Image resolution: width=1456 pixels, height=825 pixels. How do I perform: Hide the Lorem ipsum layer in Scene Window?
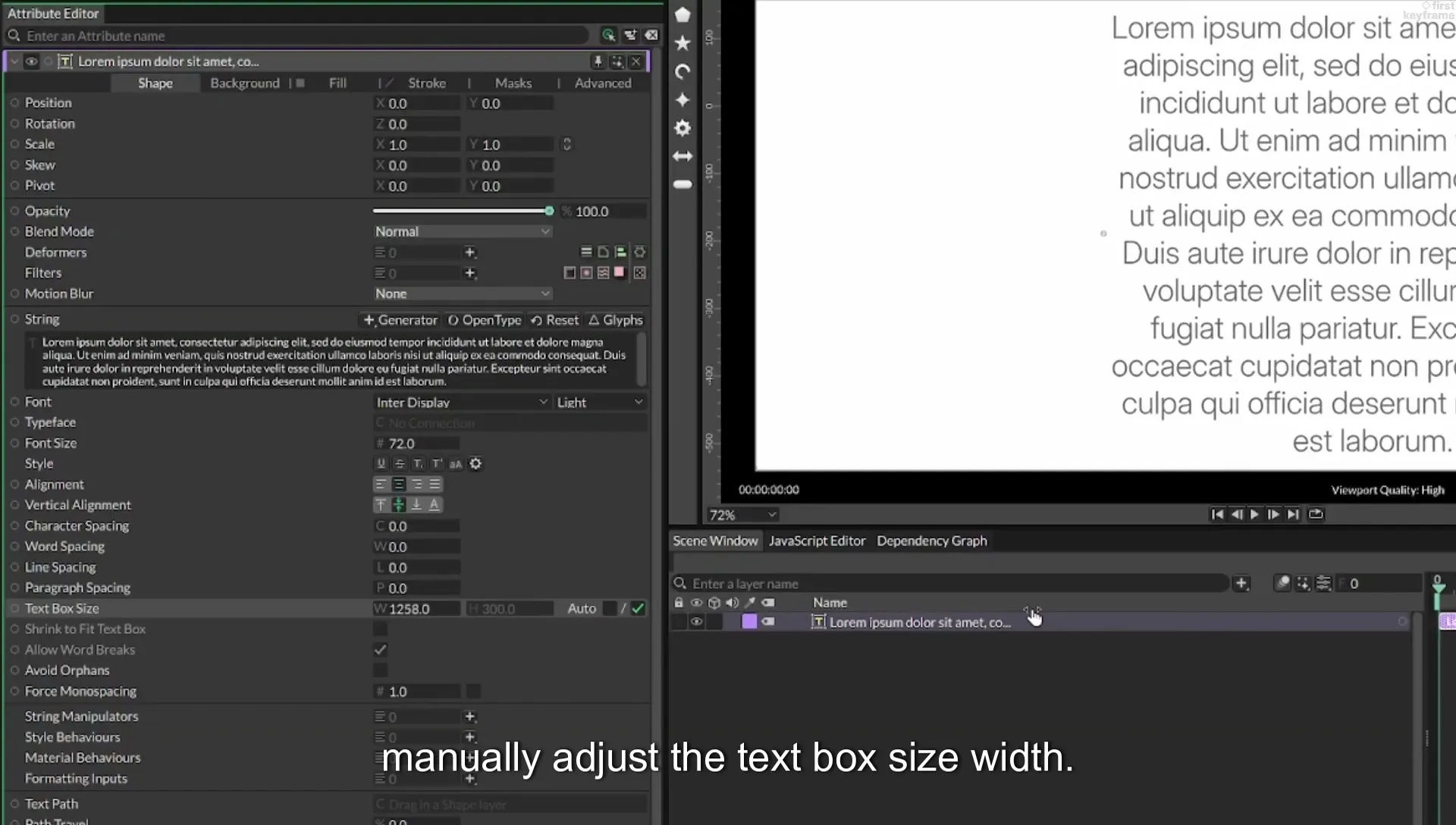pos(696,622)
